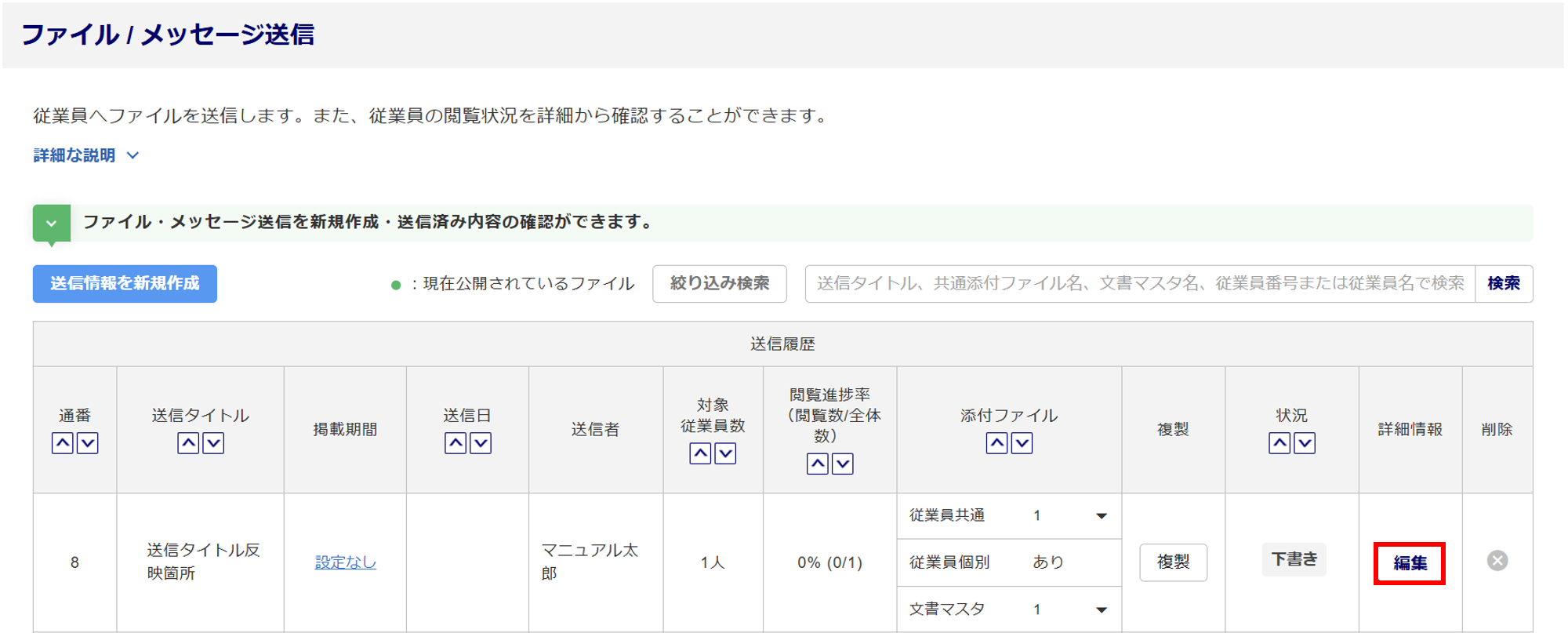Delete row 8 with the X icon

[x=1497, y=561]
